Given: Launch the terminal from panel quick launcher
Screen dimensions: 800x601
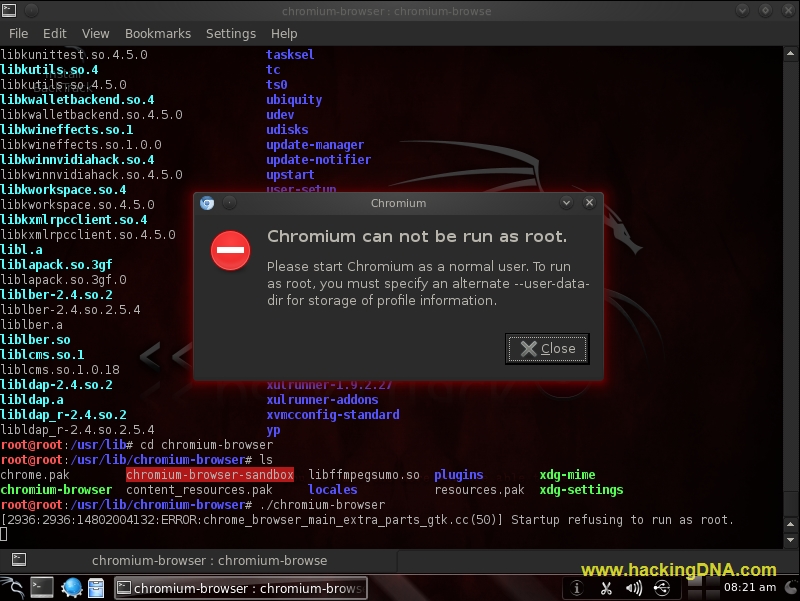Looking at the screenshot, I should [41, 588].
